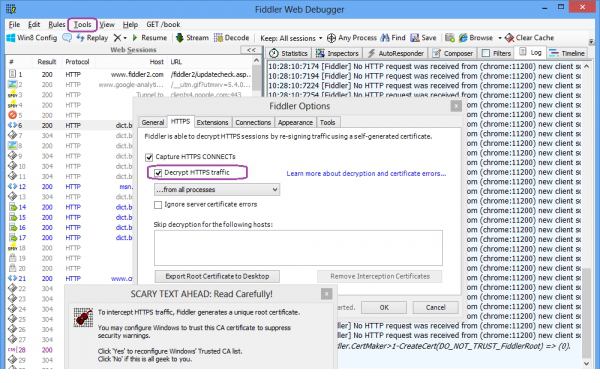
Task: Open the Help menu
Action: [x=130, y=24]
